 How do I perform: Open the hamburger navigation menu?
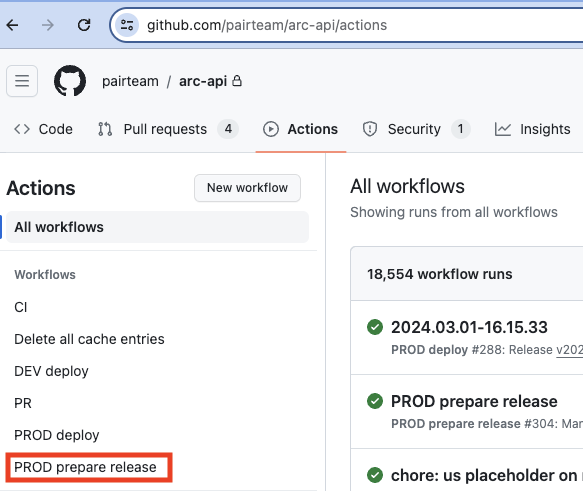click(x=22, y=81)
